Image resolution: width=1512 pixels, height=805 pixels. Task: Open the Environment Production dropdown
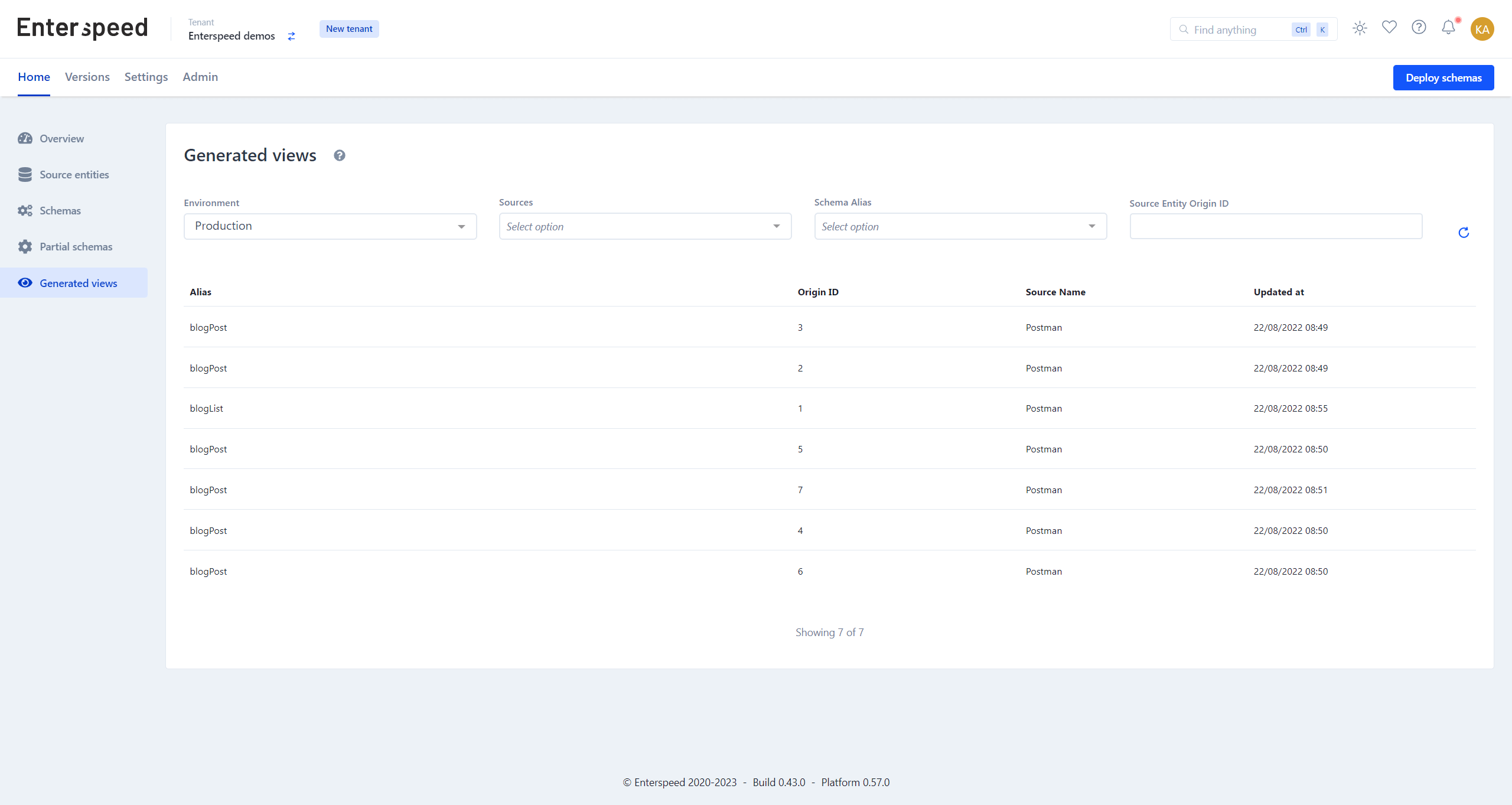[x=330, y=226]
